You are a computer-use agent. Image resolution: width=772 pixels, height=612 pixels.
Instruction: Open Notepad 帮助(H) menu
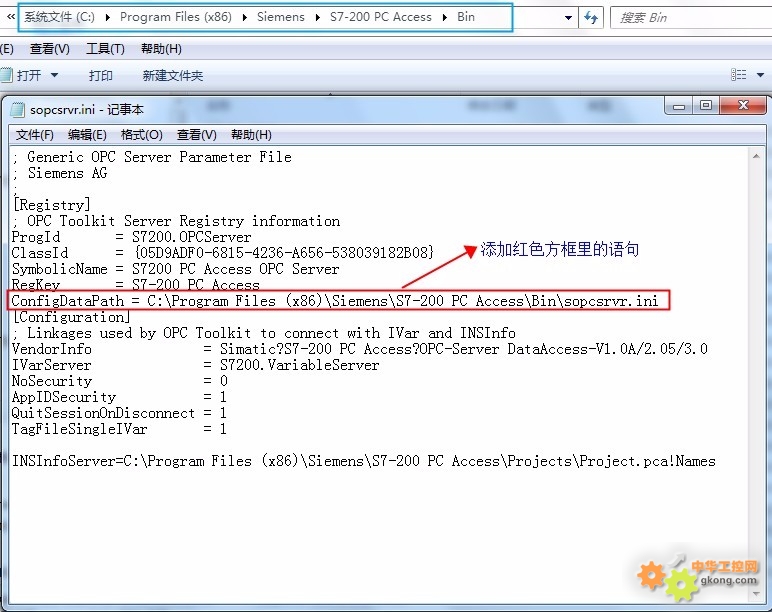[251, 135]
